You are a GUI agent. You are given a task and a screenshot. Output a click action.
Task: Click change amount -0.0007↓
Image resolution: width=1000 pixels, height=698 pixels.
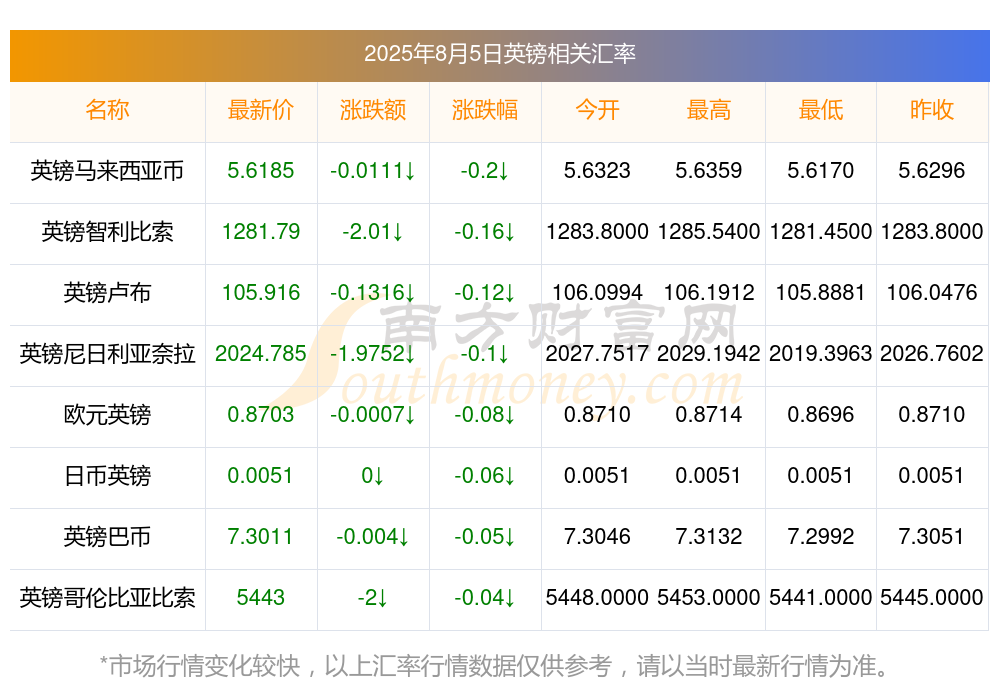(x=372, y=415)
